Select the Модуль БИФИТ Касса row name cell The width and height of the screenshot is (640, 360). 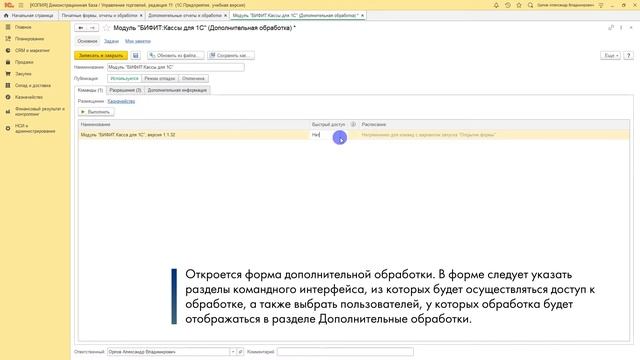pos(194,135)
